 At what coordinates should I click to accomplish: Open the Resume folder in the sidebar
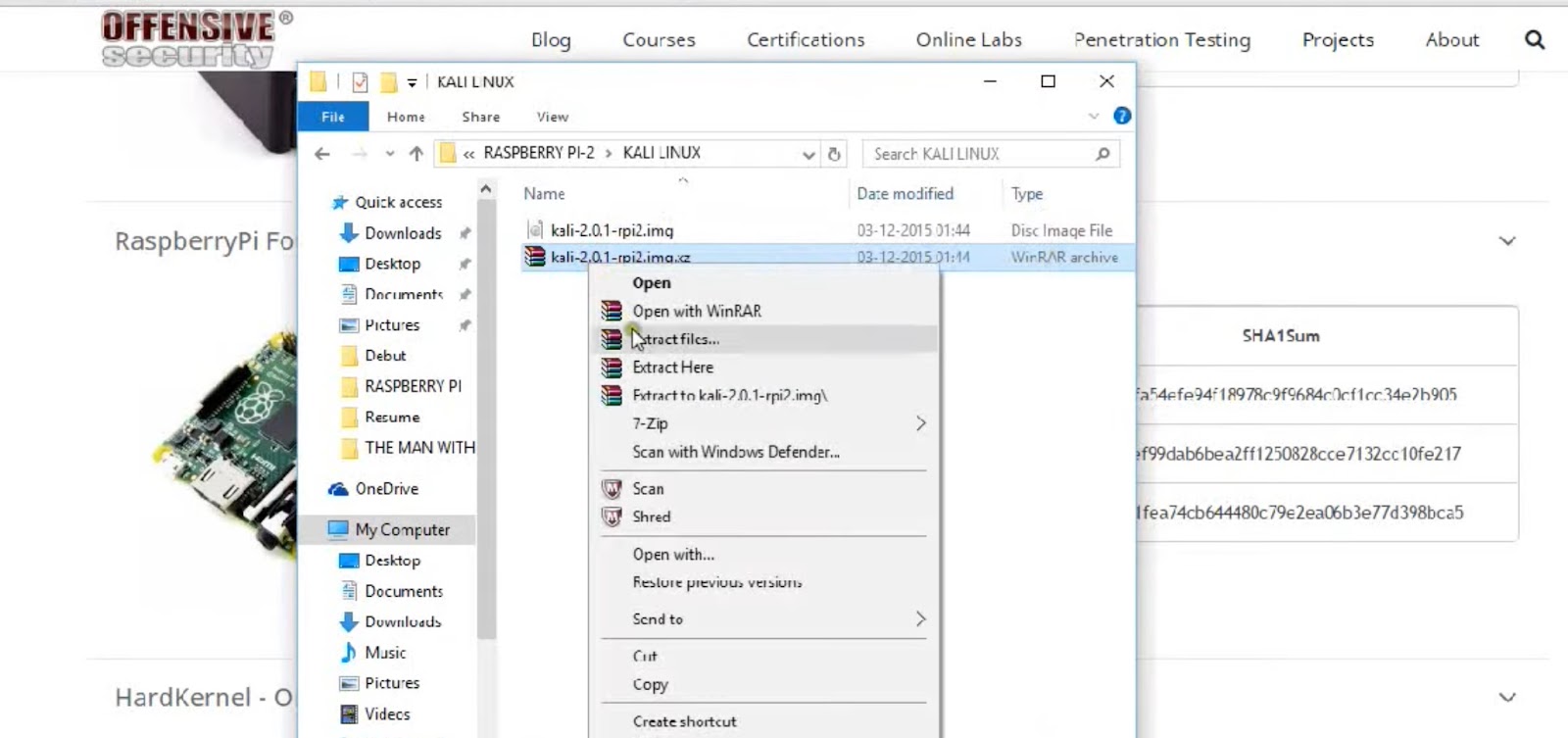pyautogui.click(x=392, y=418)
